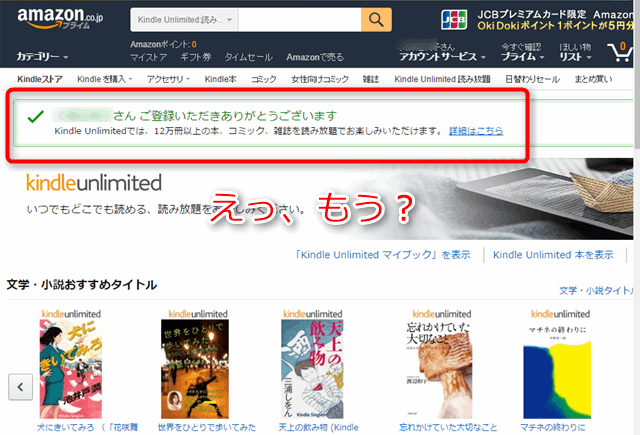Image resolution: width=640 pixels, height=435 pixels.
Task: Open the 犬にきいてみろ book cover
Action: click(x=71, y=369)
